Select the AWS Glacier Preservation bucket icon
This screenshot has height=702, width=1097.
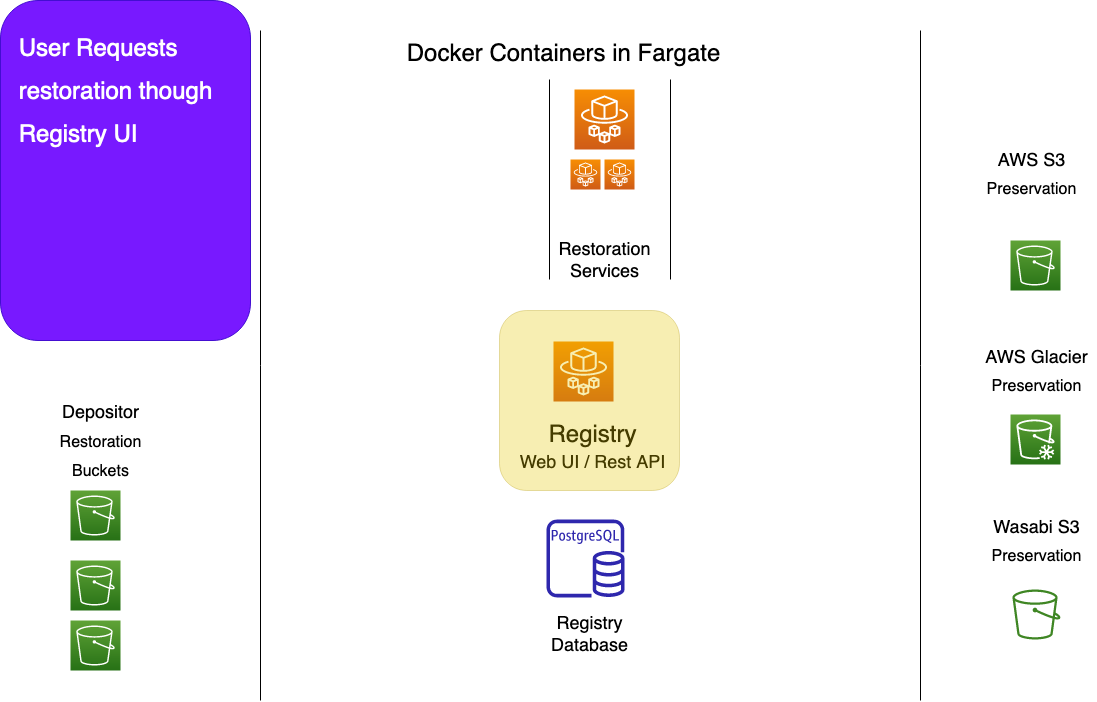(1035, 440)
